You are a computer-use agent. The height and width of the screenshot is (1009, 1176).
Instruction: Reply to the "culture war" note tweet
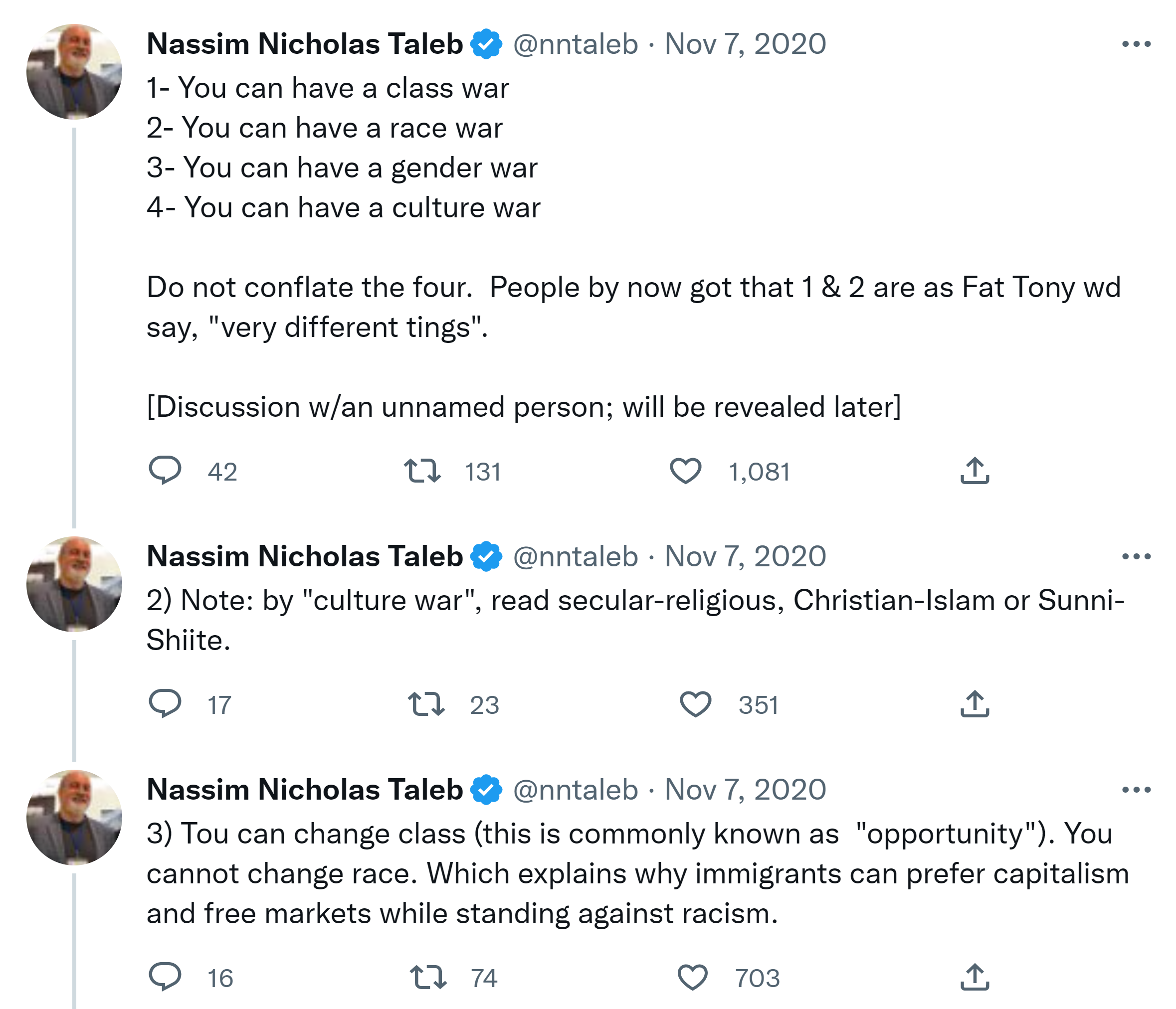click(165, 704)
